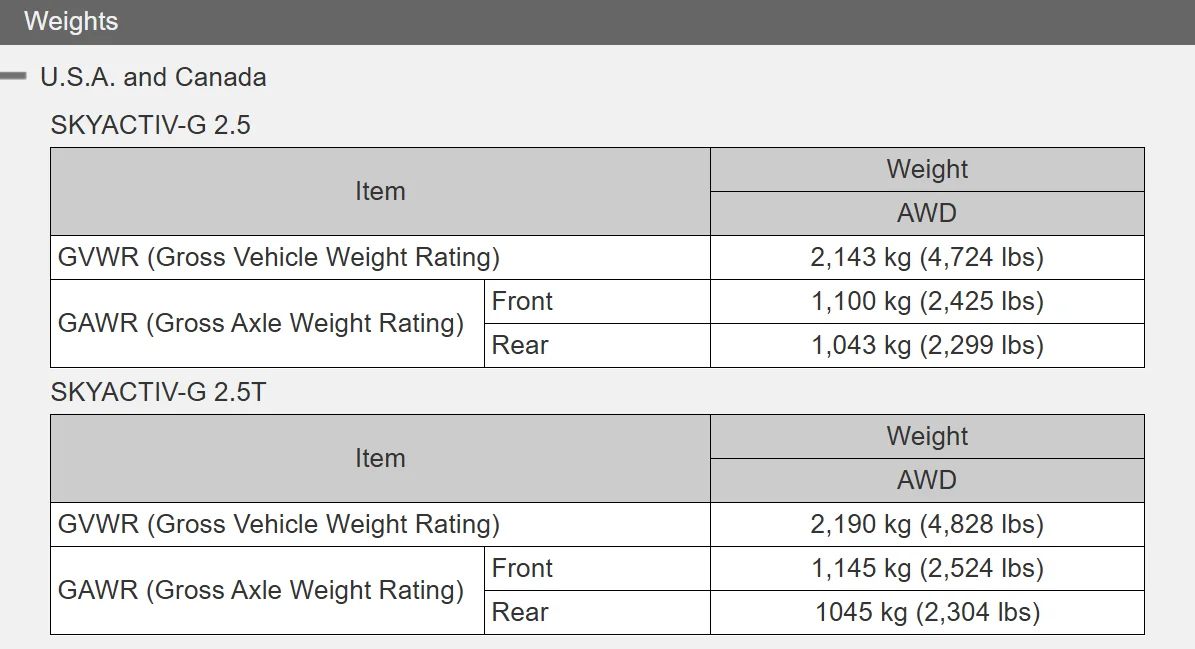
Task: Select the 1,145 kg (2,524 lbs) front value
Action: coord(927,568)
